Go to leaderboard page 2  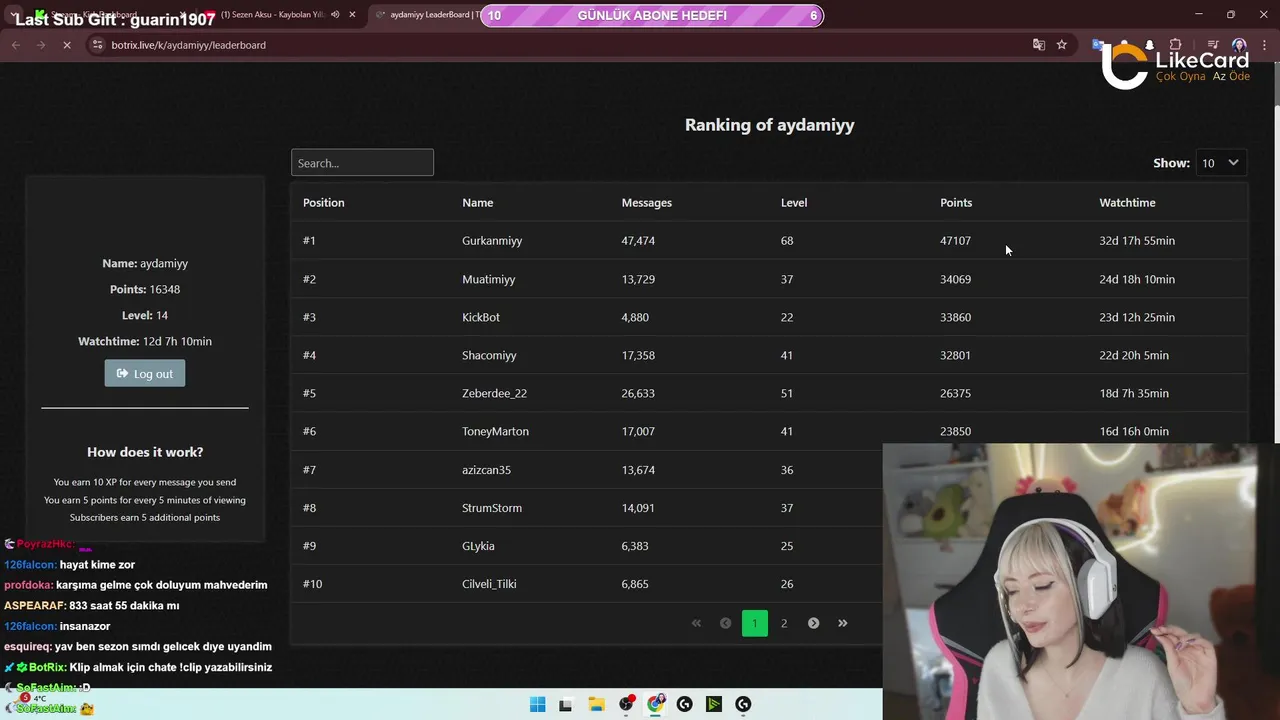tap(784, 623)
